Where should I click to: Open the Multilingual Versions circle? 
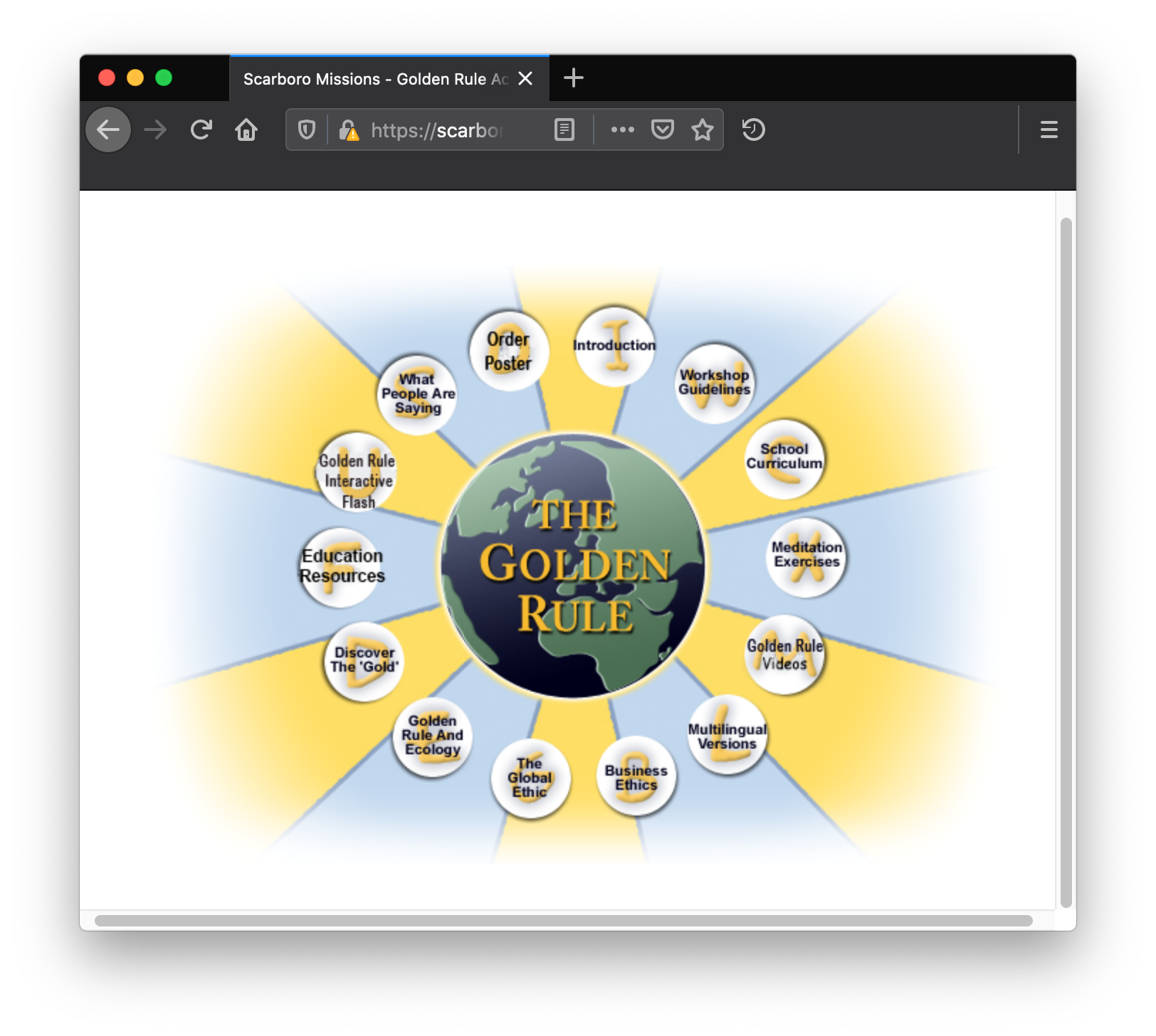click(727, 736)
